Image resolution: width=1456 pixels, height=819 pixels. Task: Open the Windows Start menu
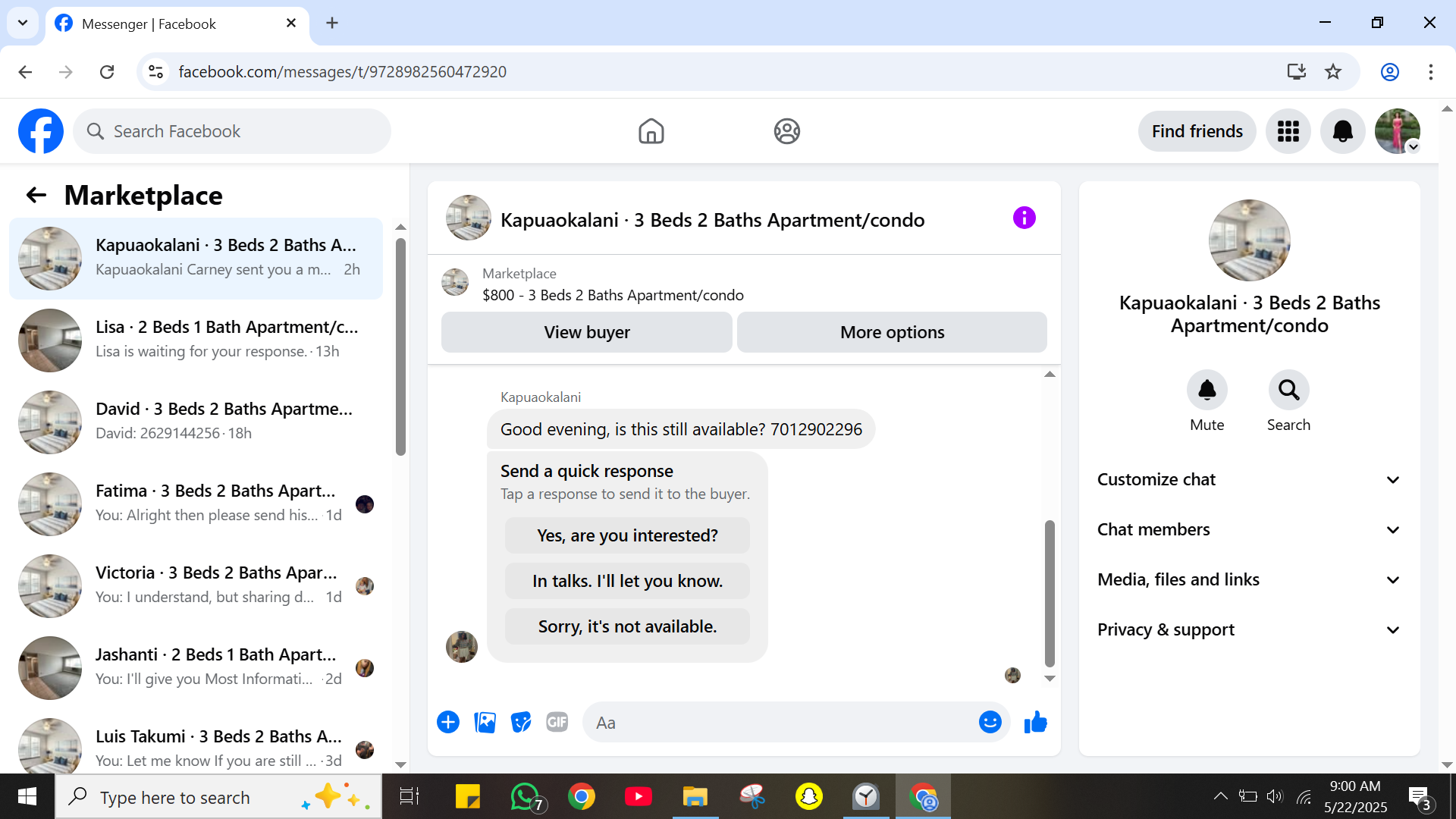27,797
